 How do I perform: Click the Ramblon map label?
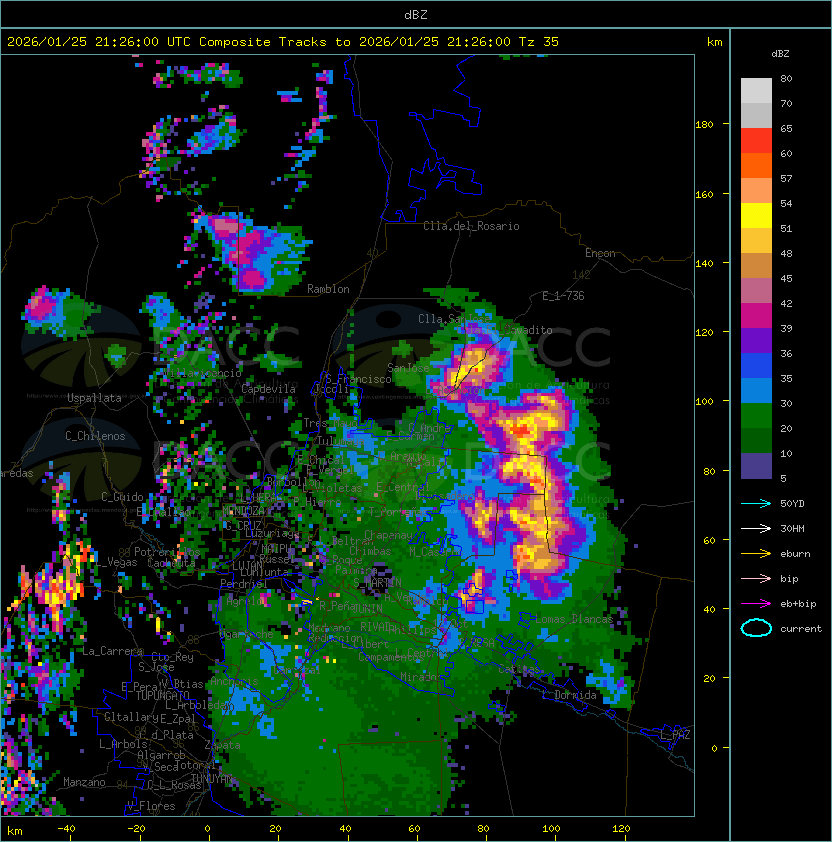[x=328, y=289]
